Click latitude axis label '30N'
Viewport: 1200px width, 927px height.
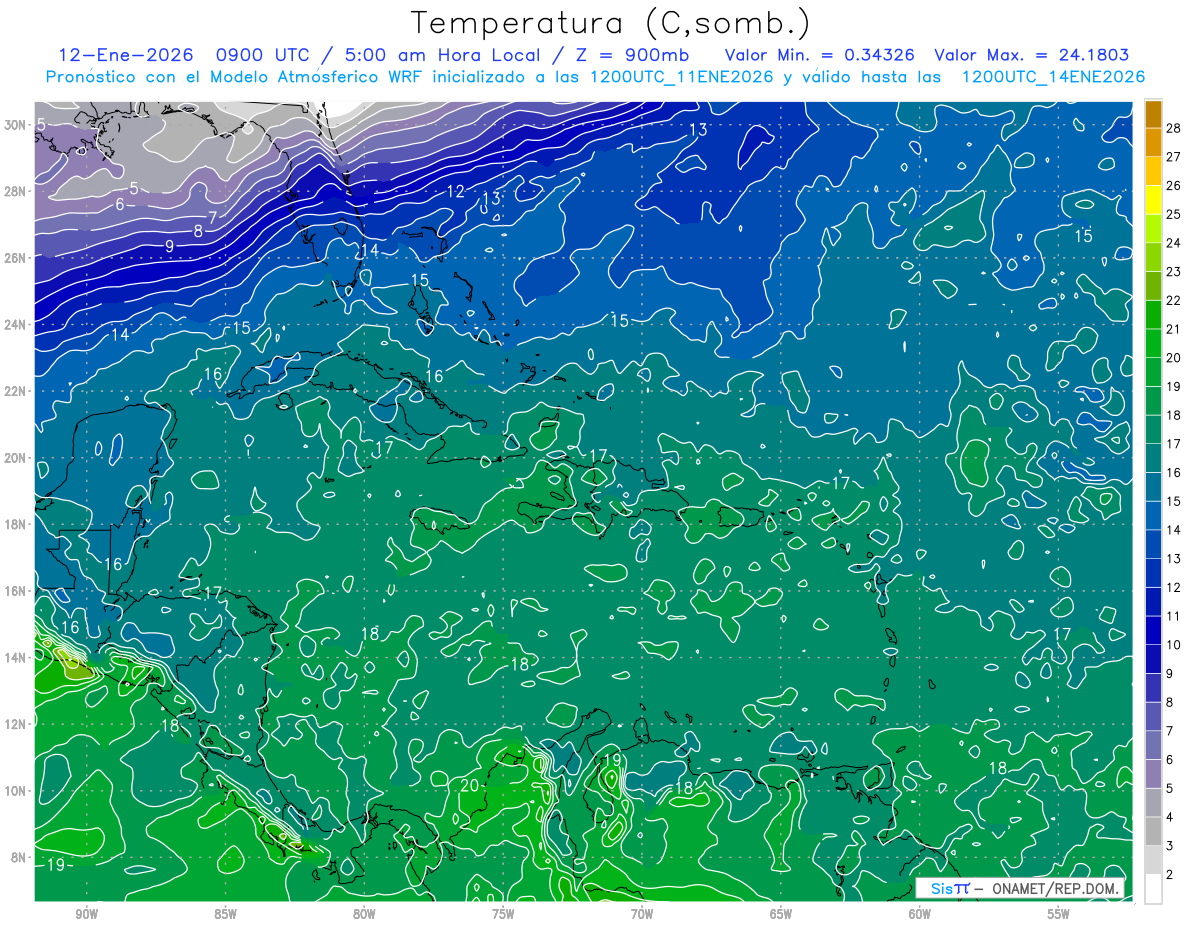point(16,125)
